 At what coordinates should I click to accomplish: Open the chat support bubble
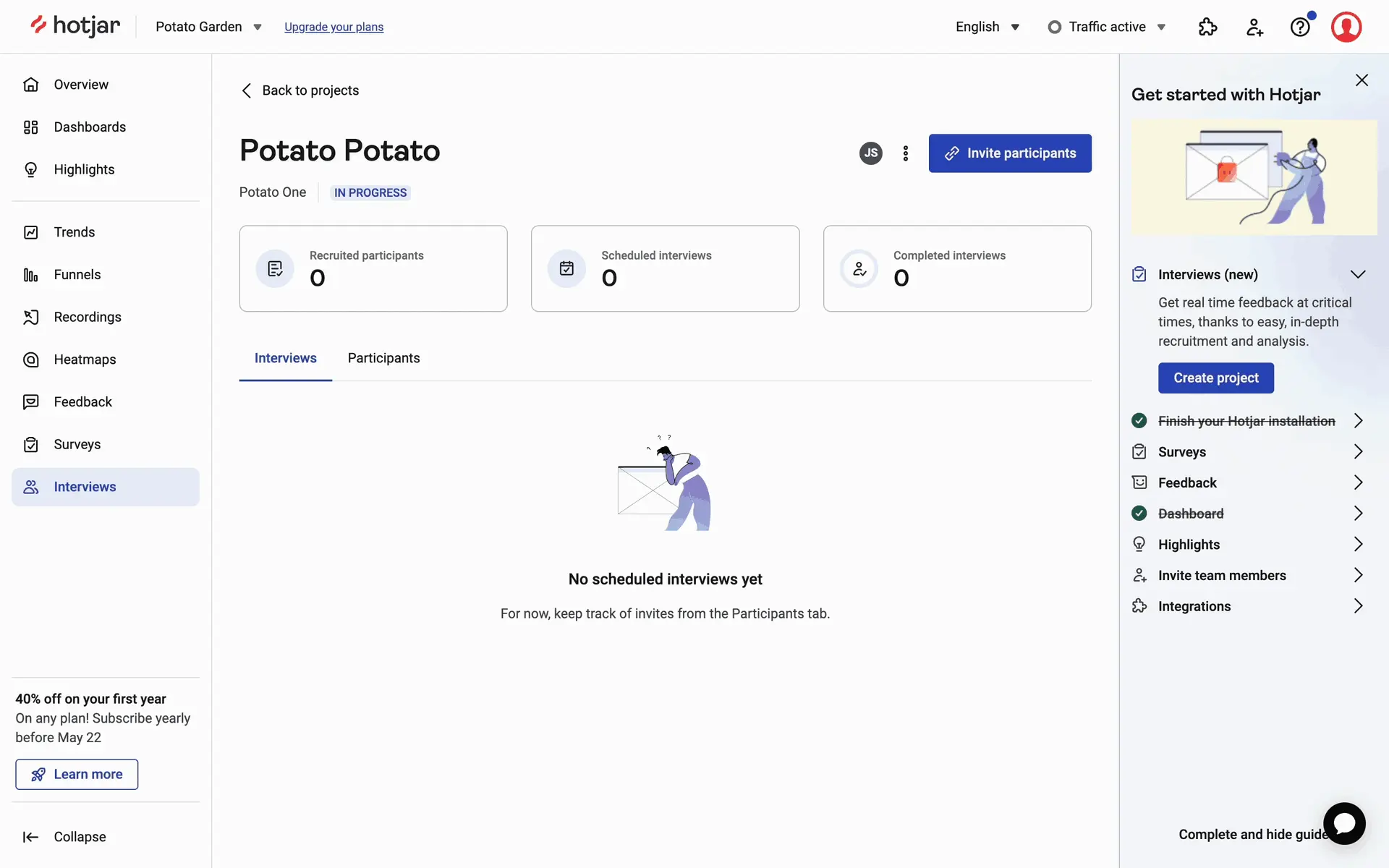tap(1344, 823)
